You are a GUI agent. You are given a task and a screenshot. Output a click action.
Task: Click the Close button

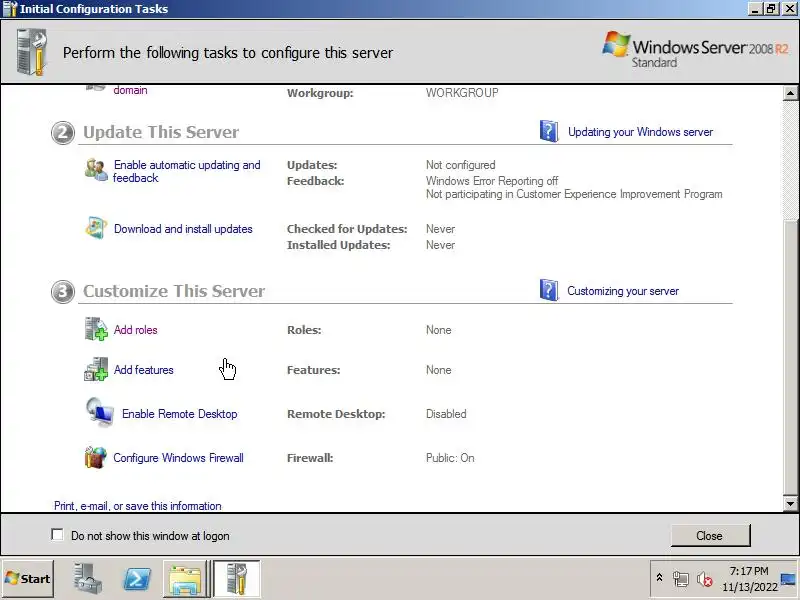pos(710,535)
